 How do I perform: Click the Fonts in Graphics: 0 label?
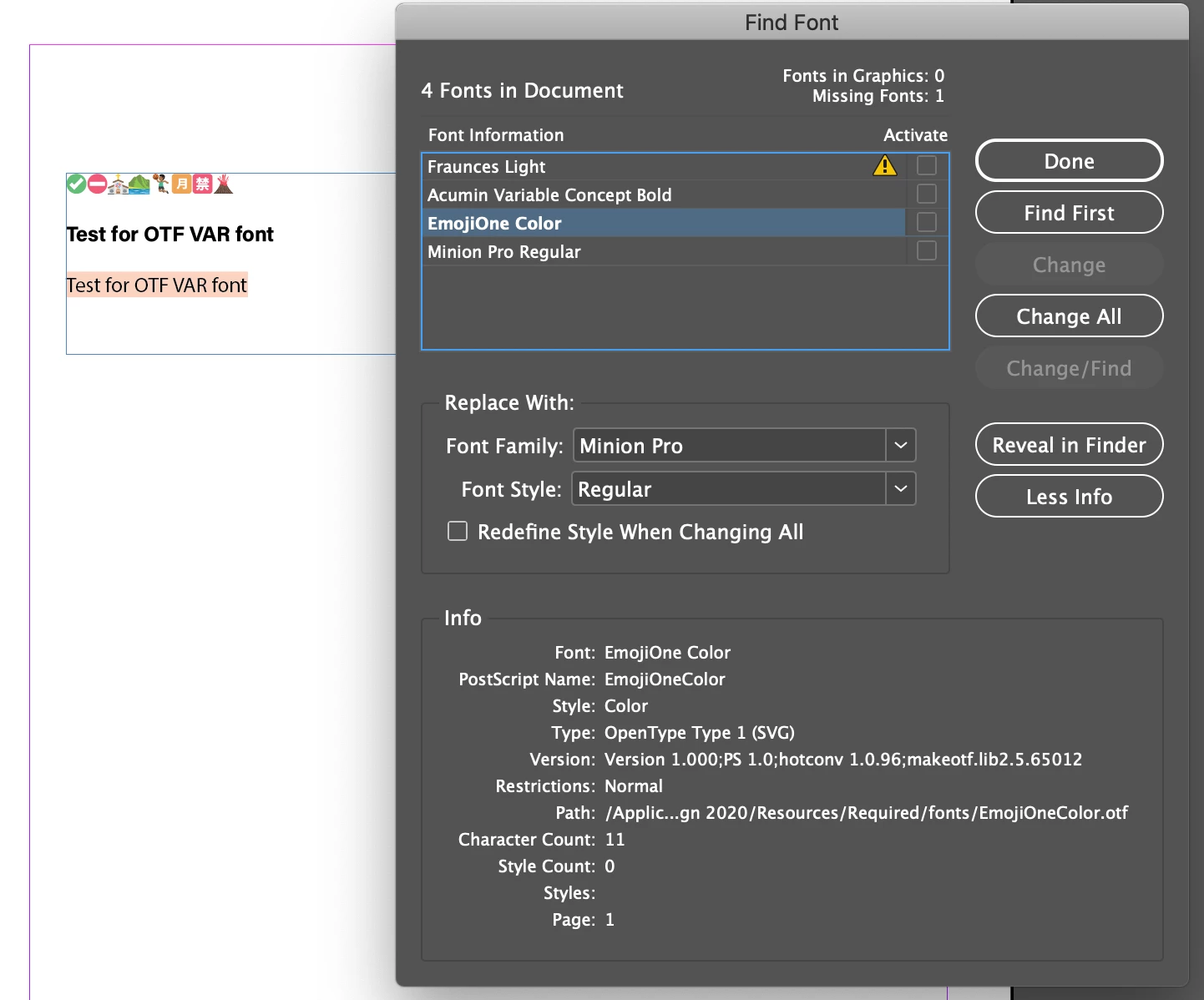(863, 76)
